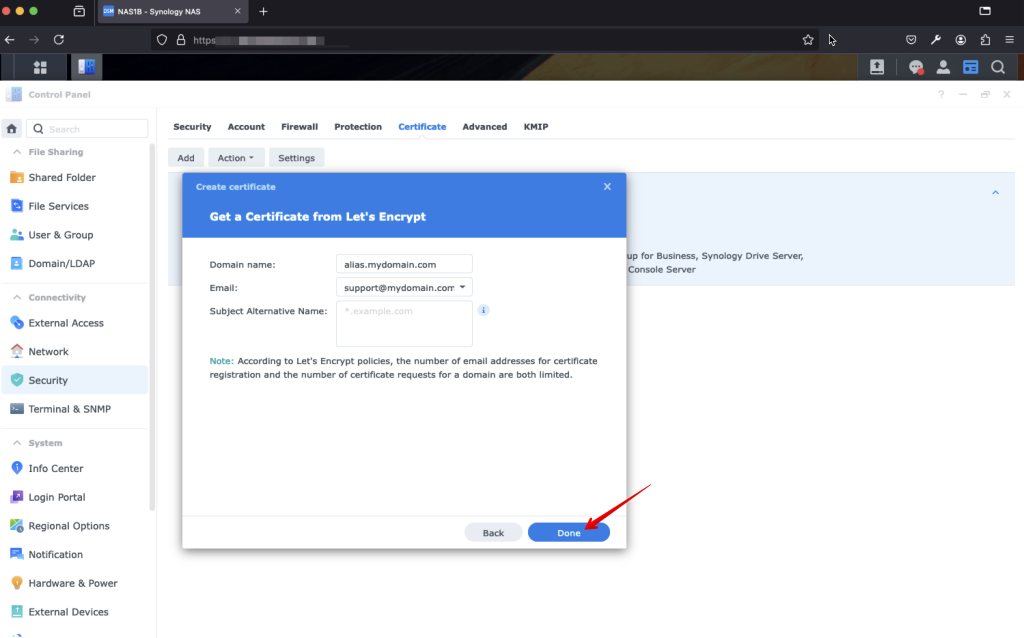Click the Subject Alternative Name text area

click(404, 324)
